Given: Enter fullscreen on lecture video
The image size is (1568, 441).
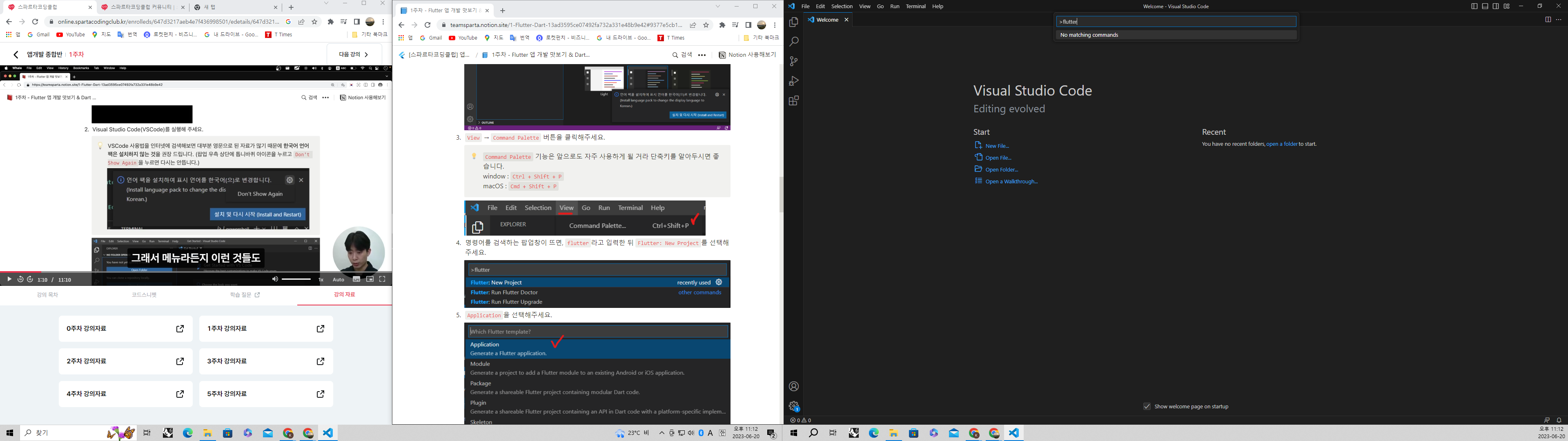Looking at the screenshot, I should click(382, 280).
